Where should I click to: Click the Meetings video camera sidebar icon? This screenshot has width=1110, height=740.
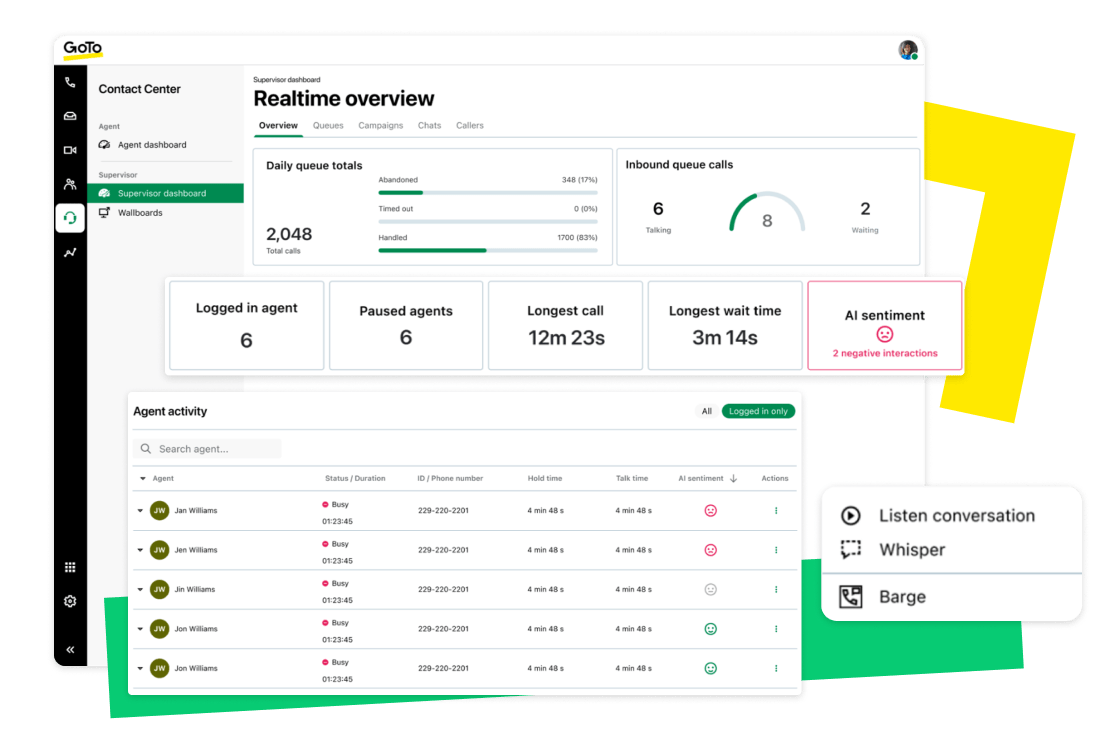(x=69, y=149)
